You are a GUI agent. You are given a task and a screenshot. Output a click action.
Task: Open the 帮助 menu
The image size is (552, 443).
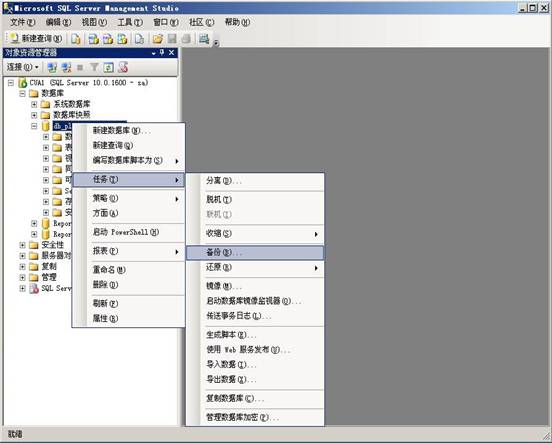pos(237,22)
